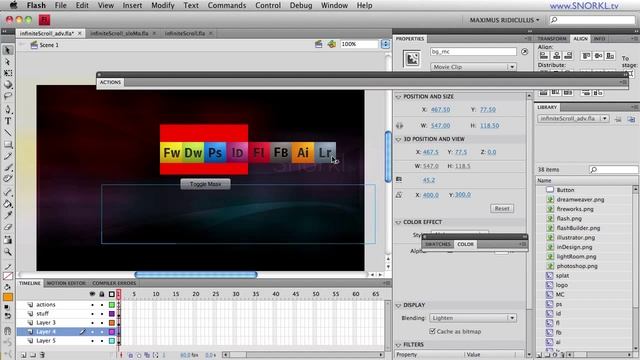Click the New Folder icon in timeline
Viewport: 640px width, 360px height.
(33, 355)
